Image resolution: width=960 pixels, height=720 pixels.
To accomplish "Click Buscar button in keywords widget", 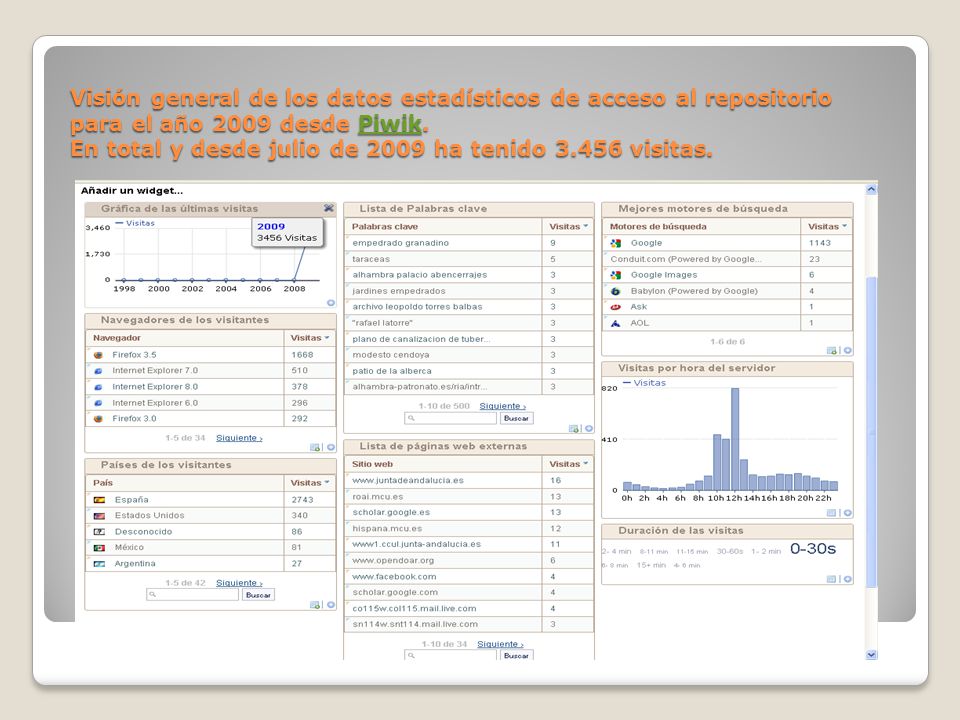I will [x=517, y=418].
